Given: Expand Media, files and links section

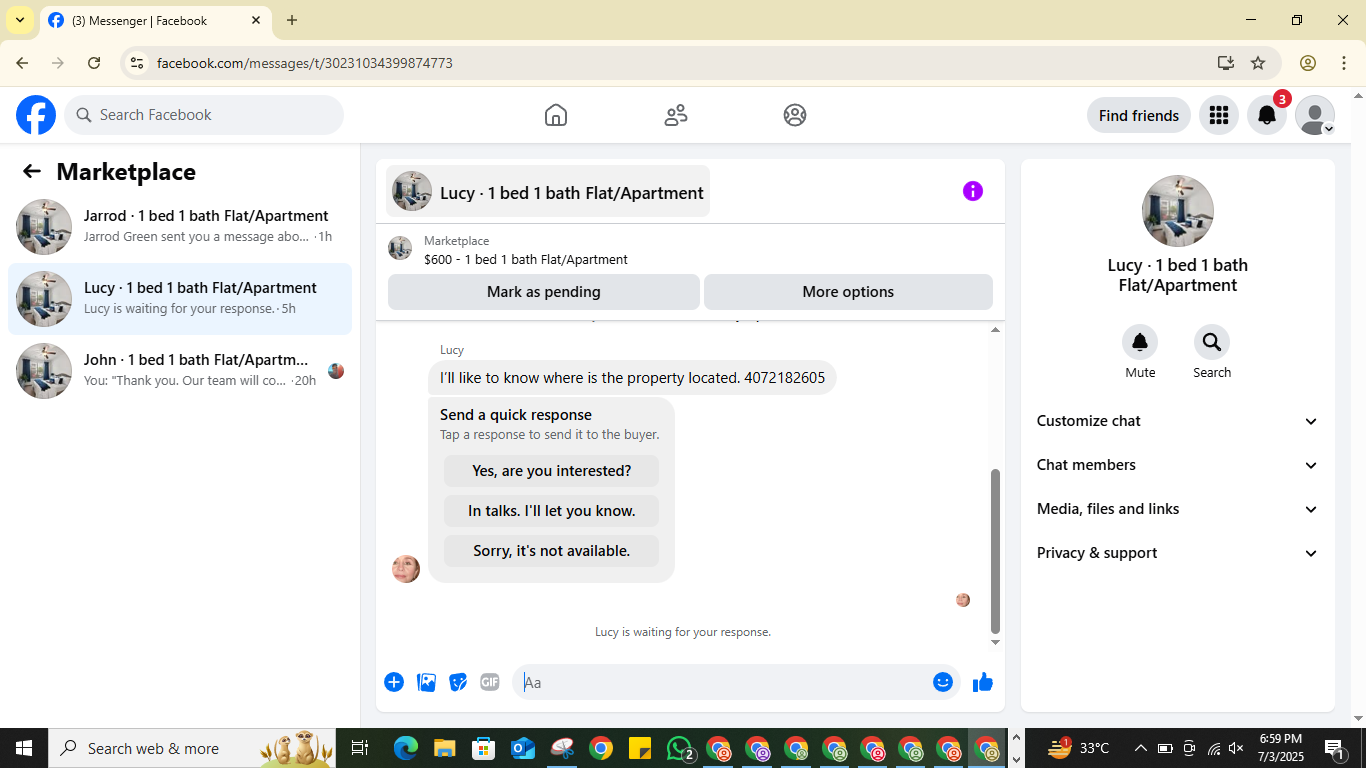Looking at the screenshot, I should coord(1178,509).
